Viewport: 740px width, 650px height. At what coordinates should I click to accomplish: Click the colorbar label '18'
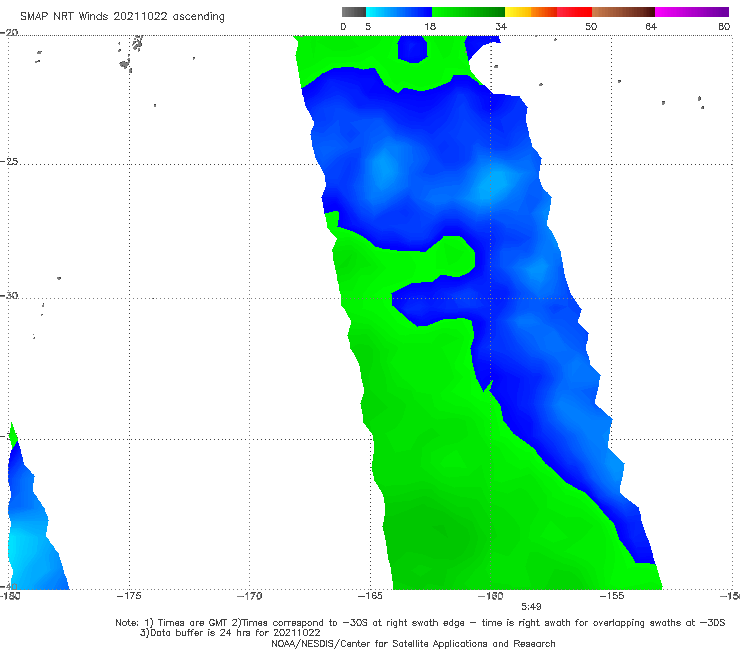coord(430,27)
